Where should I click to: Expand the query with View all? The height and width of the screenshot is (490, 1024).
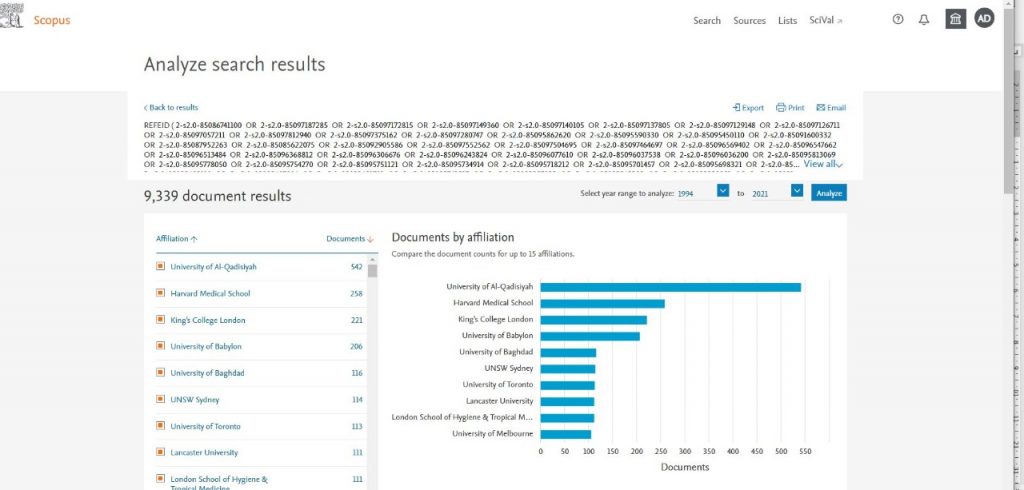tap(823, 165)
